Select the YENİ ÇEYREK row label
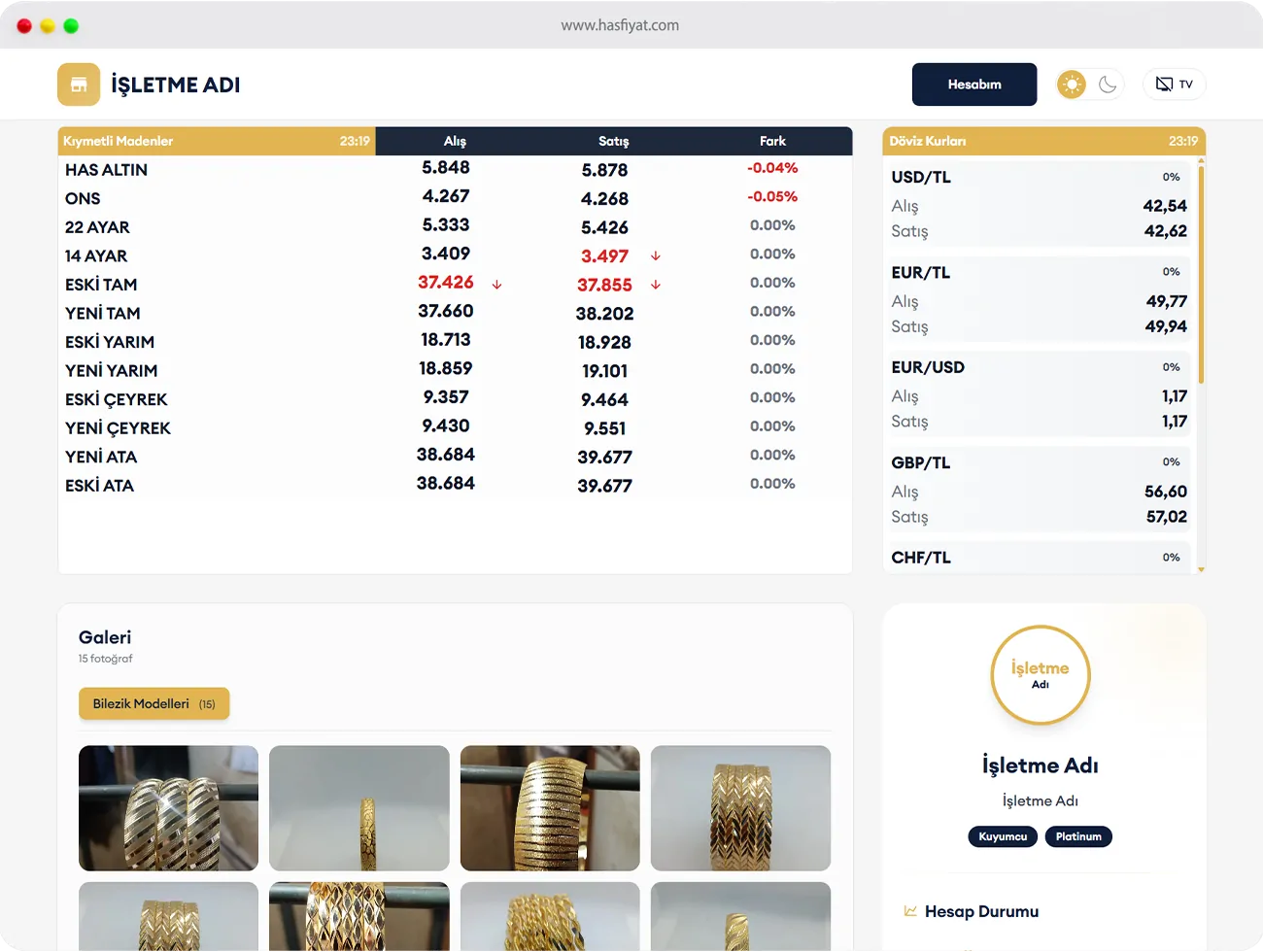 point(118,428)
